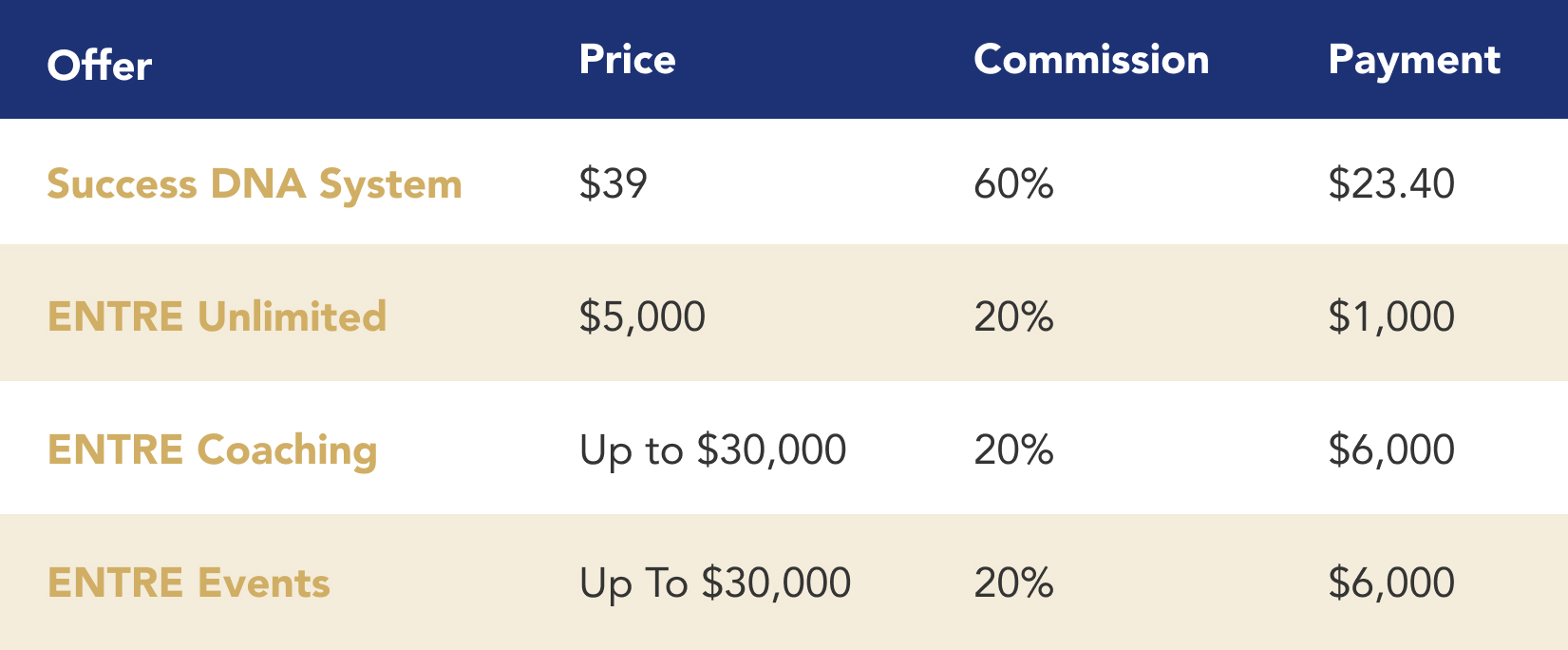This screenshot has width=1568, height=650.
Task: Select the $23.40 payment cell
Action: point(1391,183)
